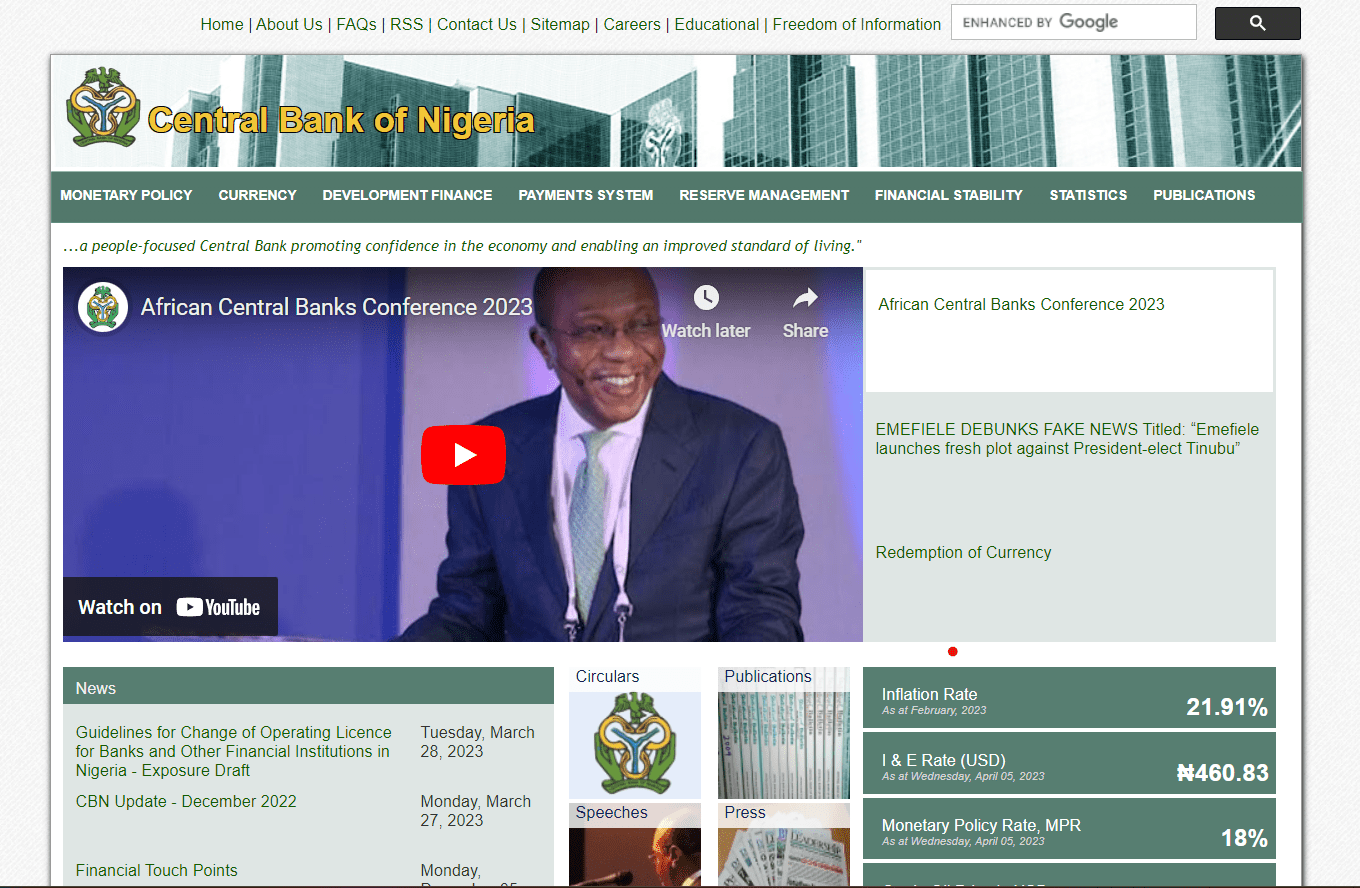This screenshot has height=888, width=1360.
Task: Click the Share arrow icon on video
Action: coord(805,297)
